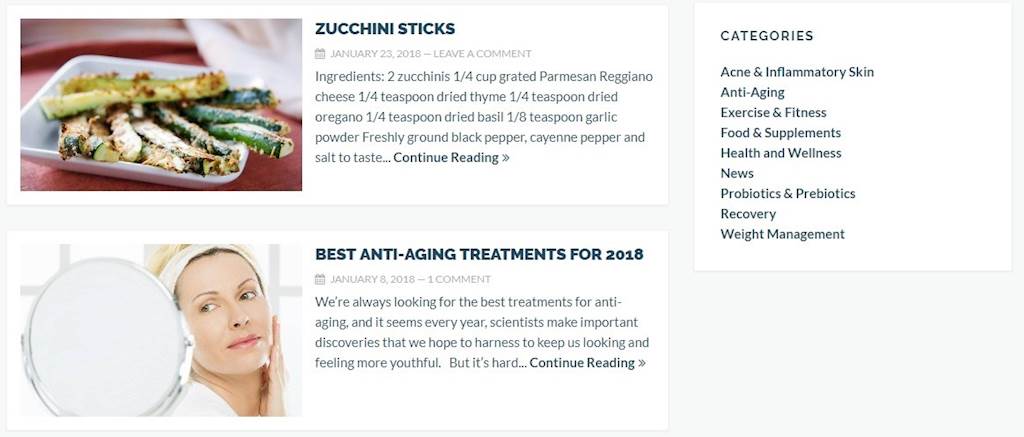The width and height of the screenshot is (1024, 437).
Task: Open the 1 Comment link
Action: click(x=459, y=279)
